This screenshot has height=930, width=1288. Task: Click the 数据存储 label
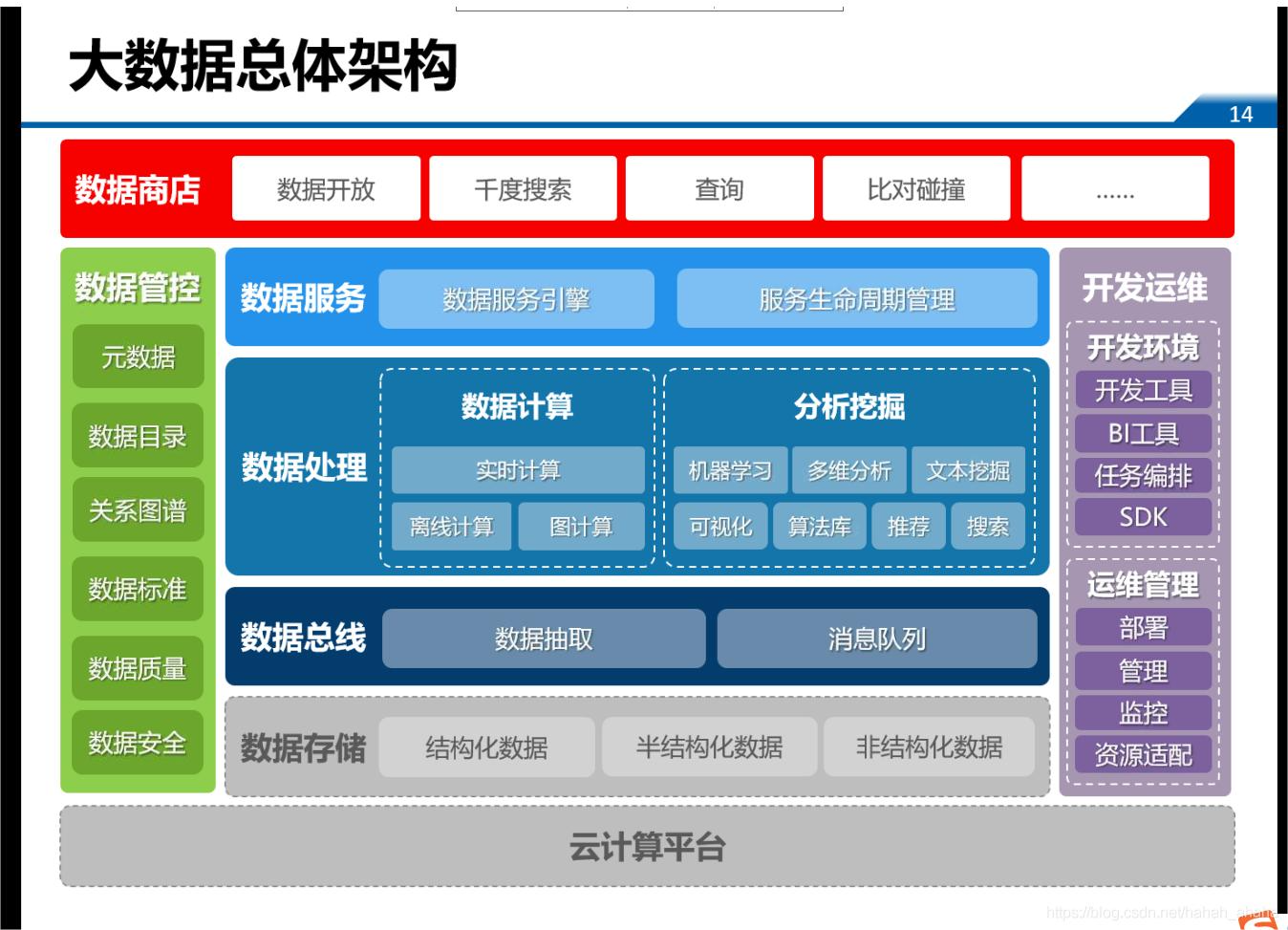pyautogui.click(x=303, y=747)
